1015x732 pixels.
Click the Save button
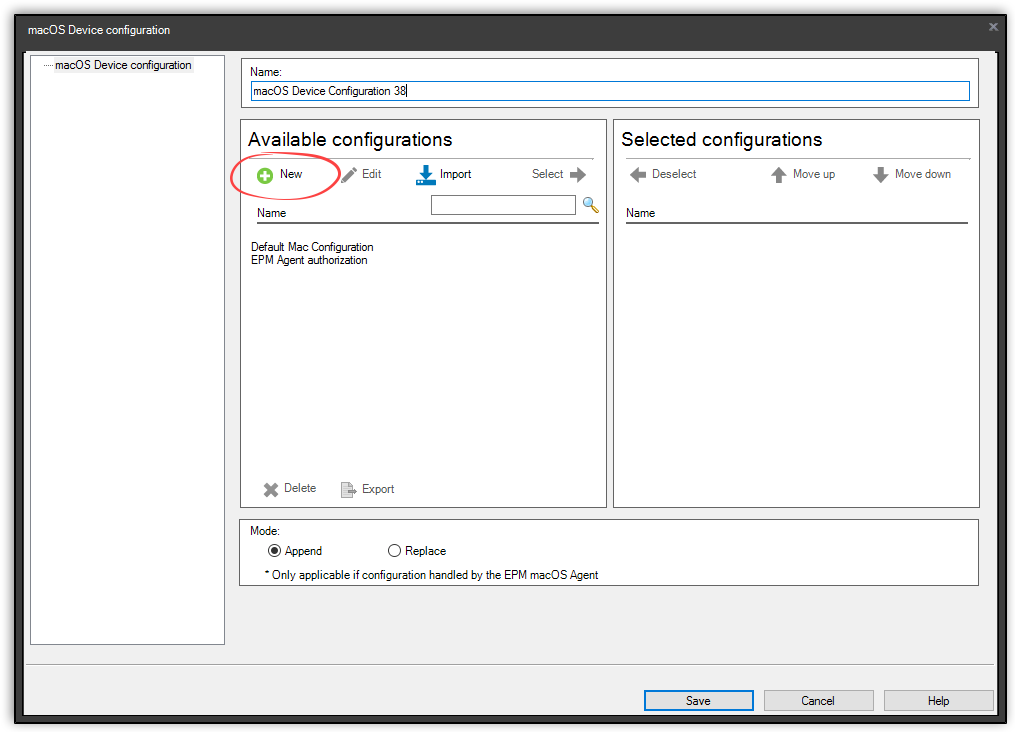pos(698,700)
